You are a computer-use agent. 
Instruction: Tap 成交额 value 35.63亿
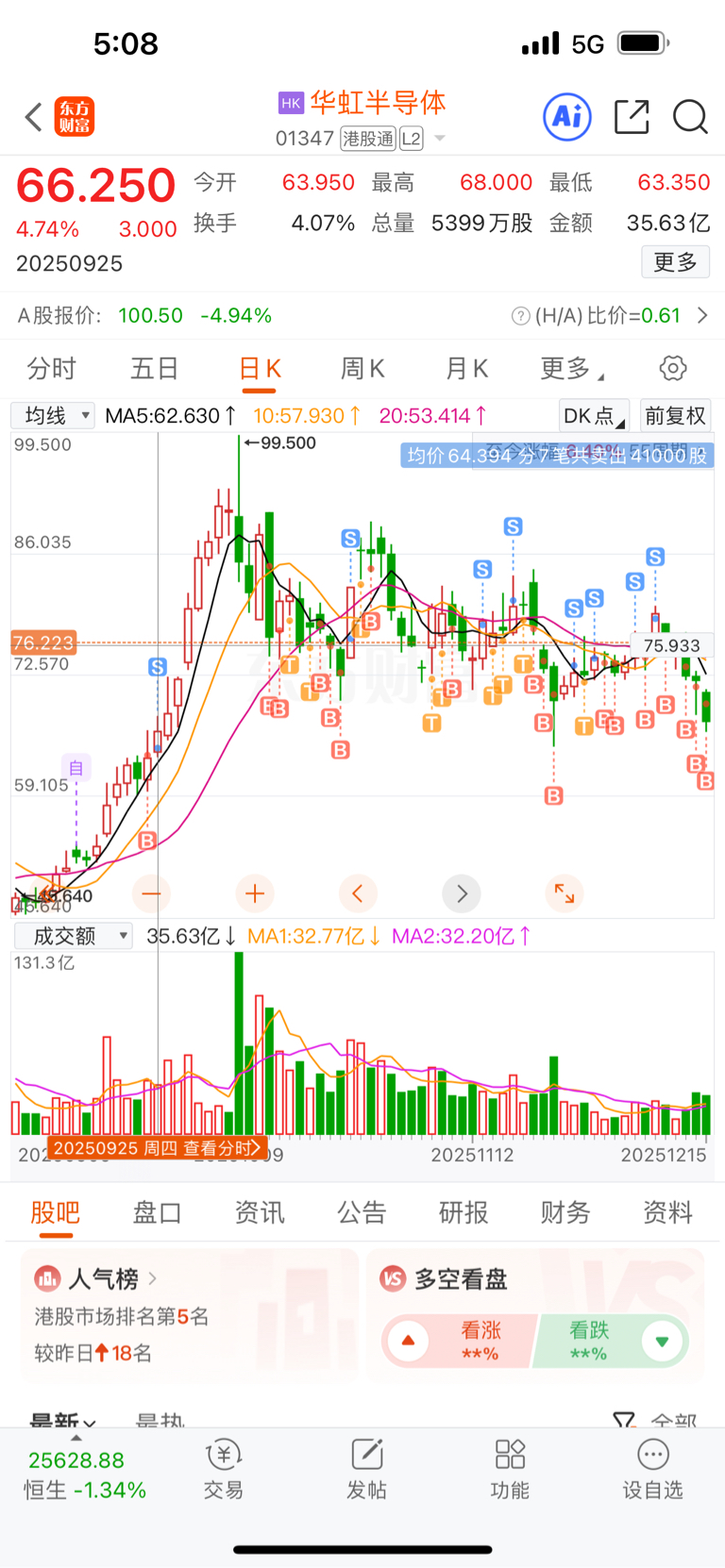190,936
